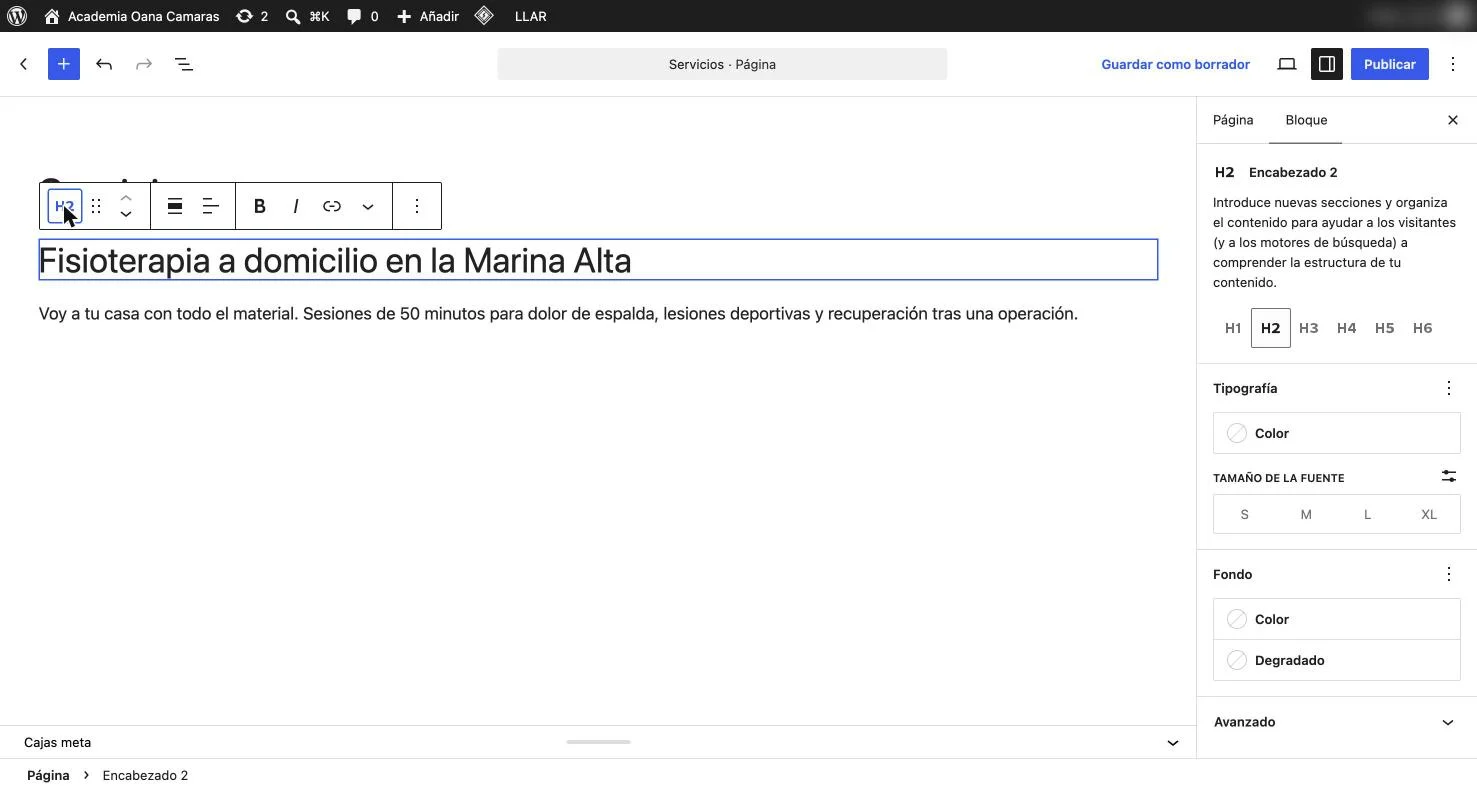Open the typography text Color picker
1477x791 pixels.
click(1337, 433)
